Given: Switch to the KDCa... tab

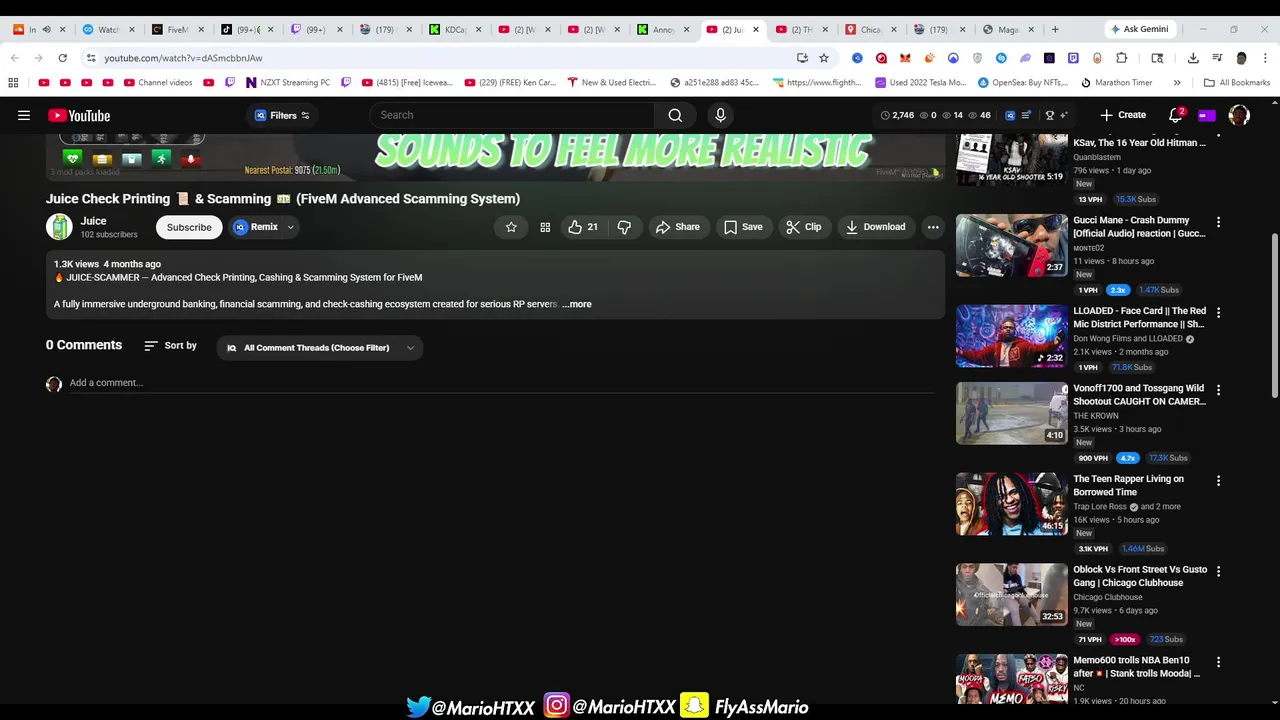Looking at the screenshot, I should (455, 29).
